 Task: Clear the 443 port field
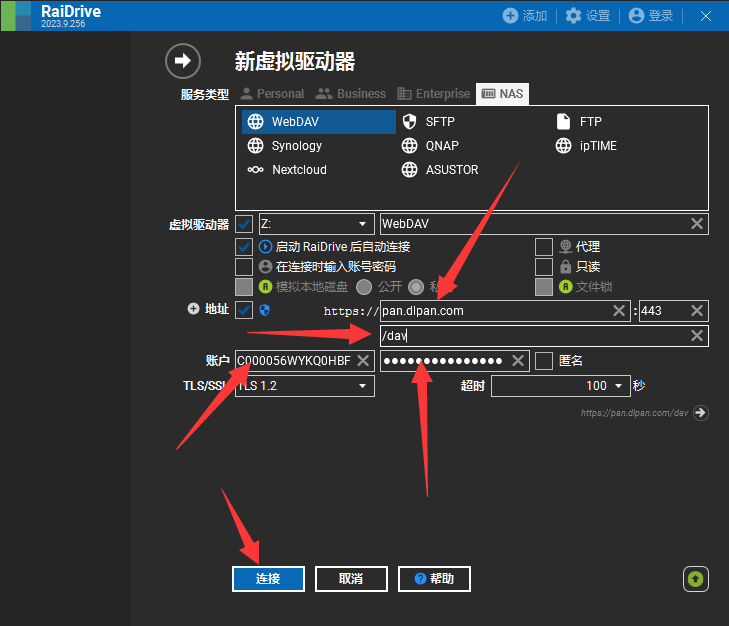pos(696,311)
